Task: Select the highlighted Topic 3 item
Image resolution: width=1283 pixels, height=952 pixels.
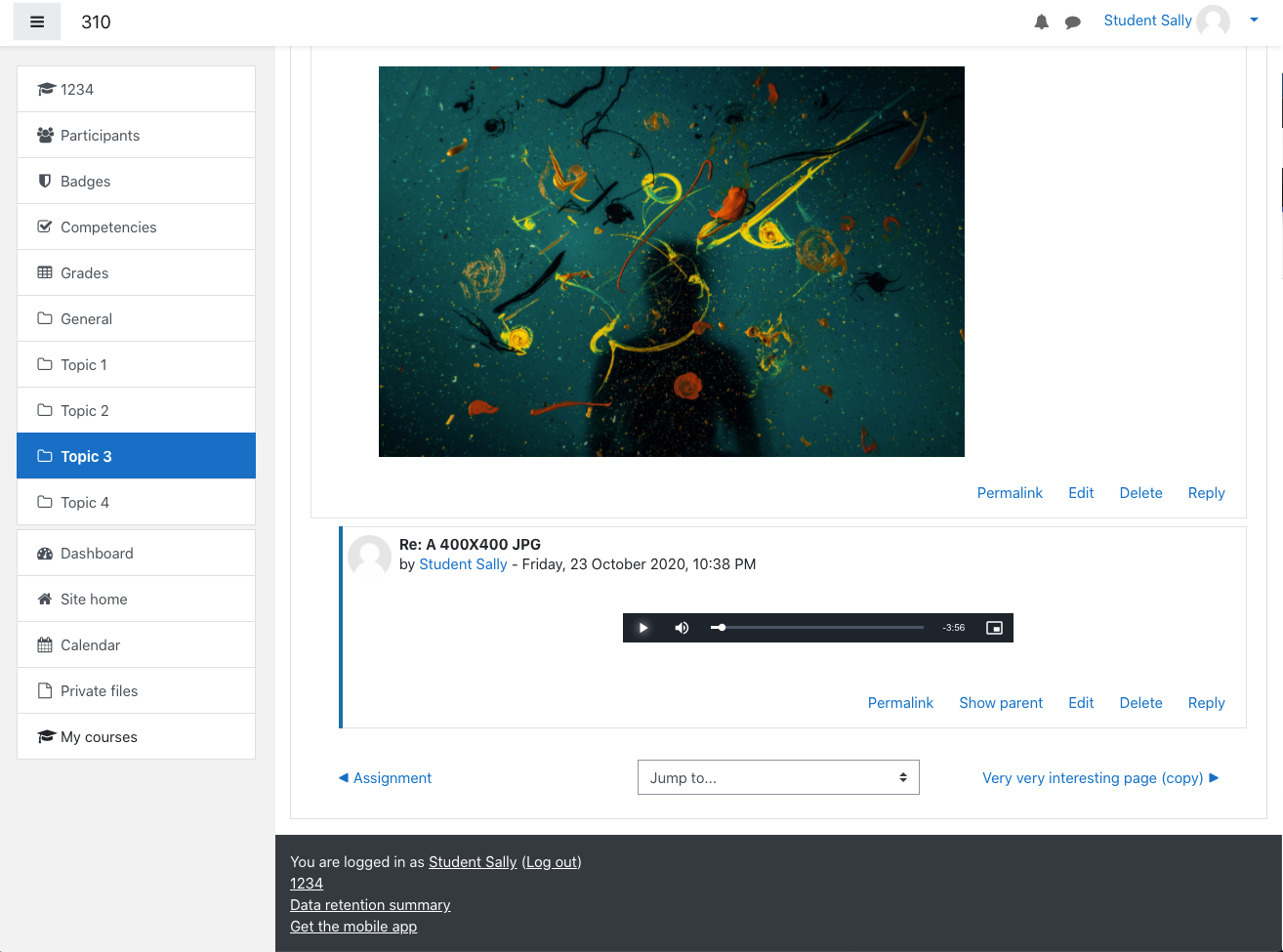Action: click(137, 456)
